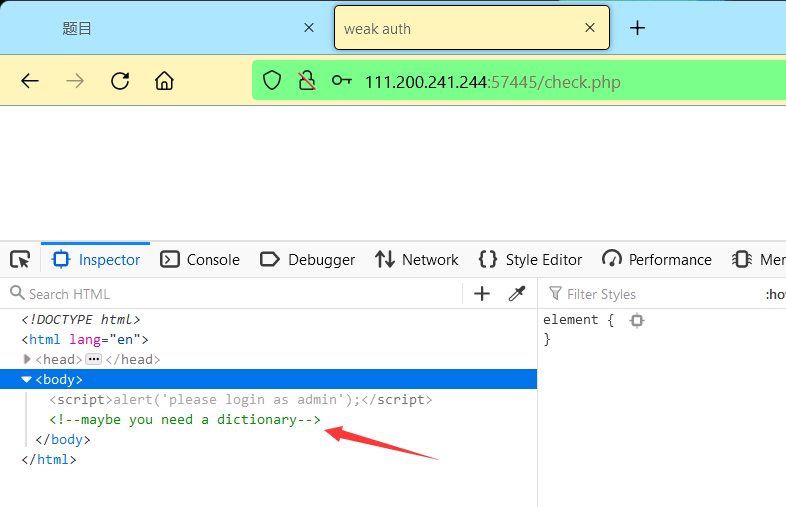This screenshot has width=786, height=507.
Task: Open the tracking protection shield
Action: tap(272, 80)
